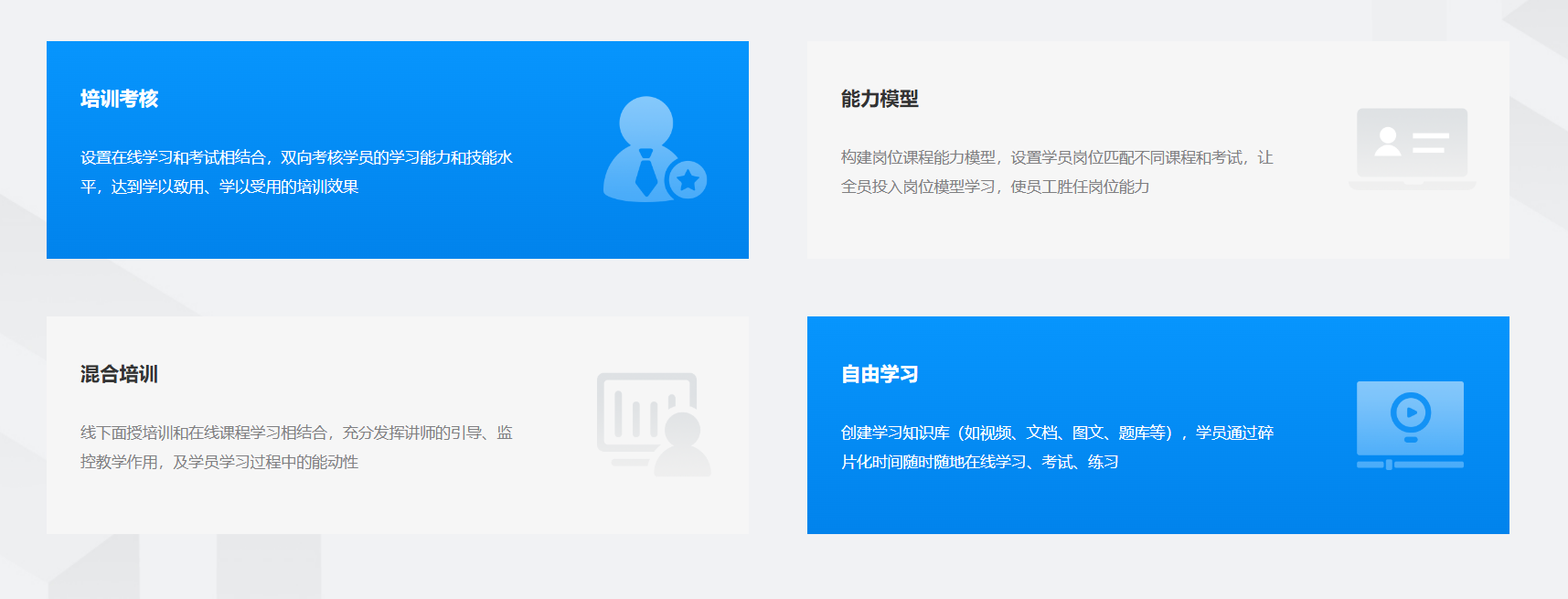This screenshot has height=599, width=1568.
Task: Click the ID card laptop icon in 能力模型
Action: point(1412,149)
